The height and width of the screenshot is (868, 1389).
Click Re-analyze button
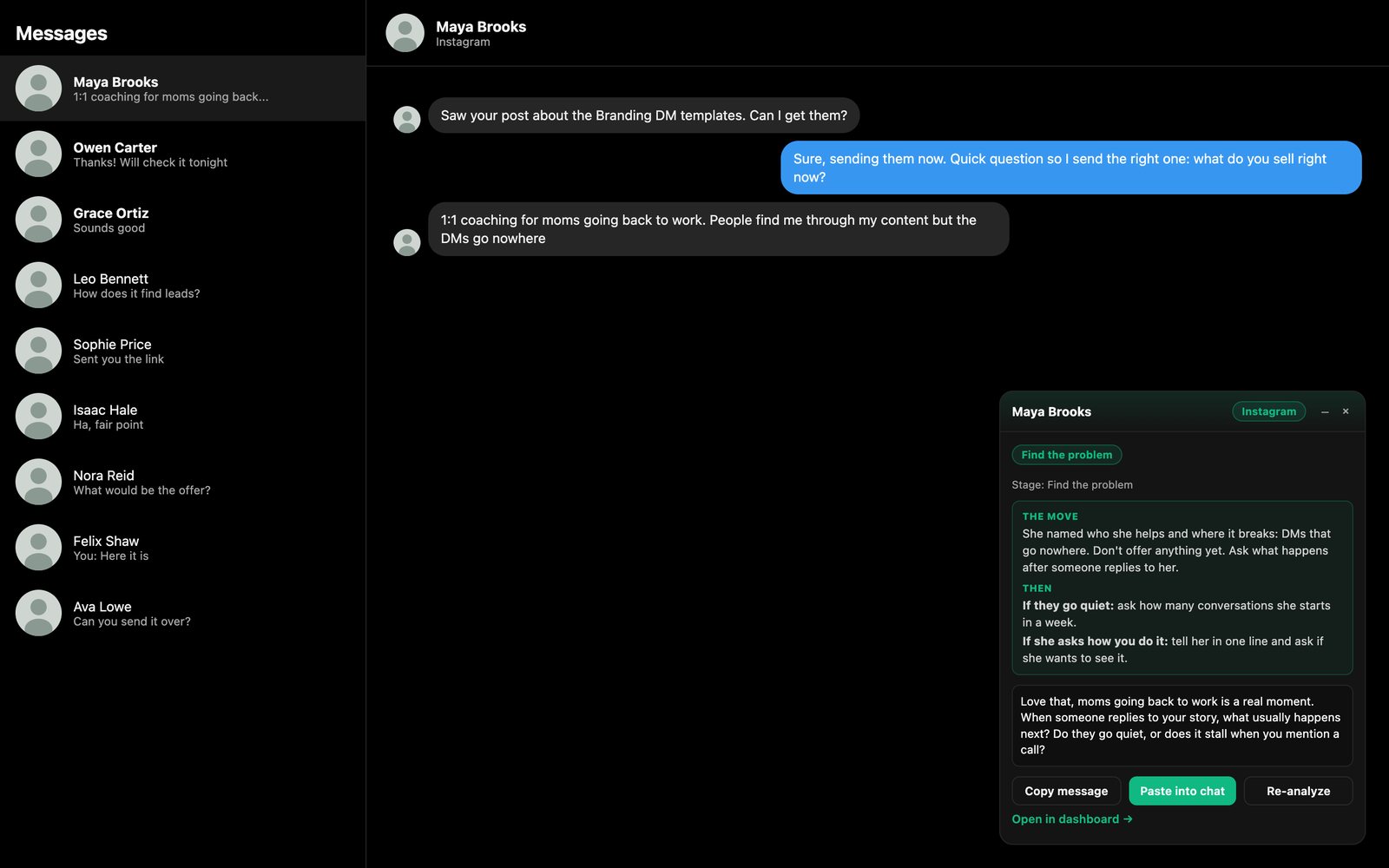[1298, 791]
